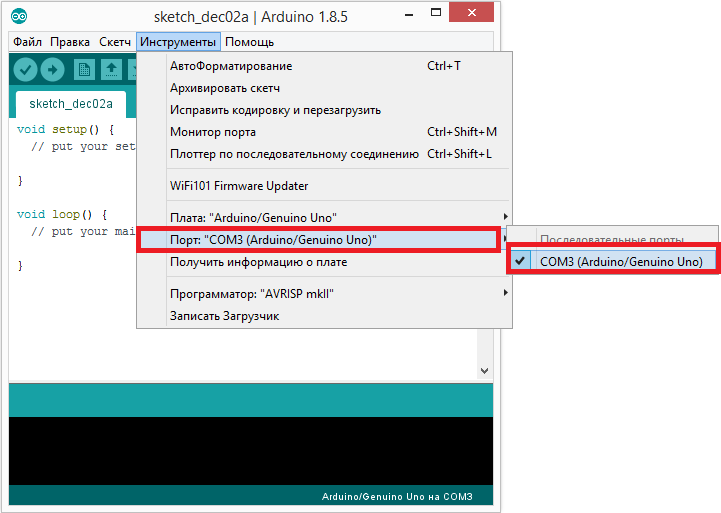Choose АвтоФорматирование menu entry
721x513 pixels.
(325, 66)
